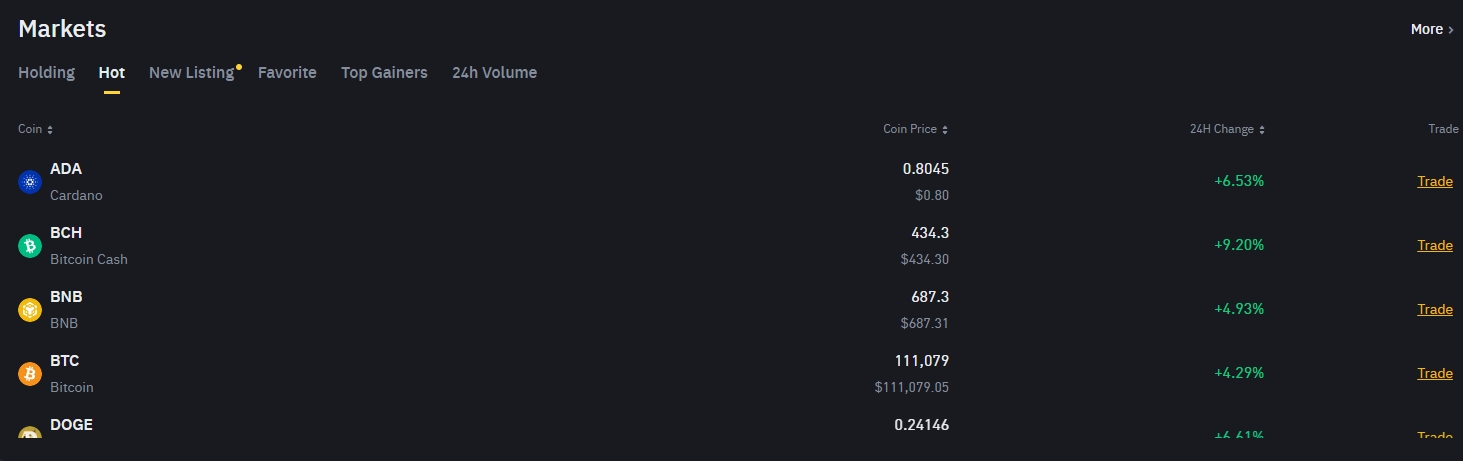Image resolution: width=1463 pixels, height=461 pixels.
Task: Select the Hot tab
Action: click(x=112, y=72)
